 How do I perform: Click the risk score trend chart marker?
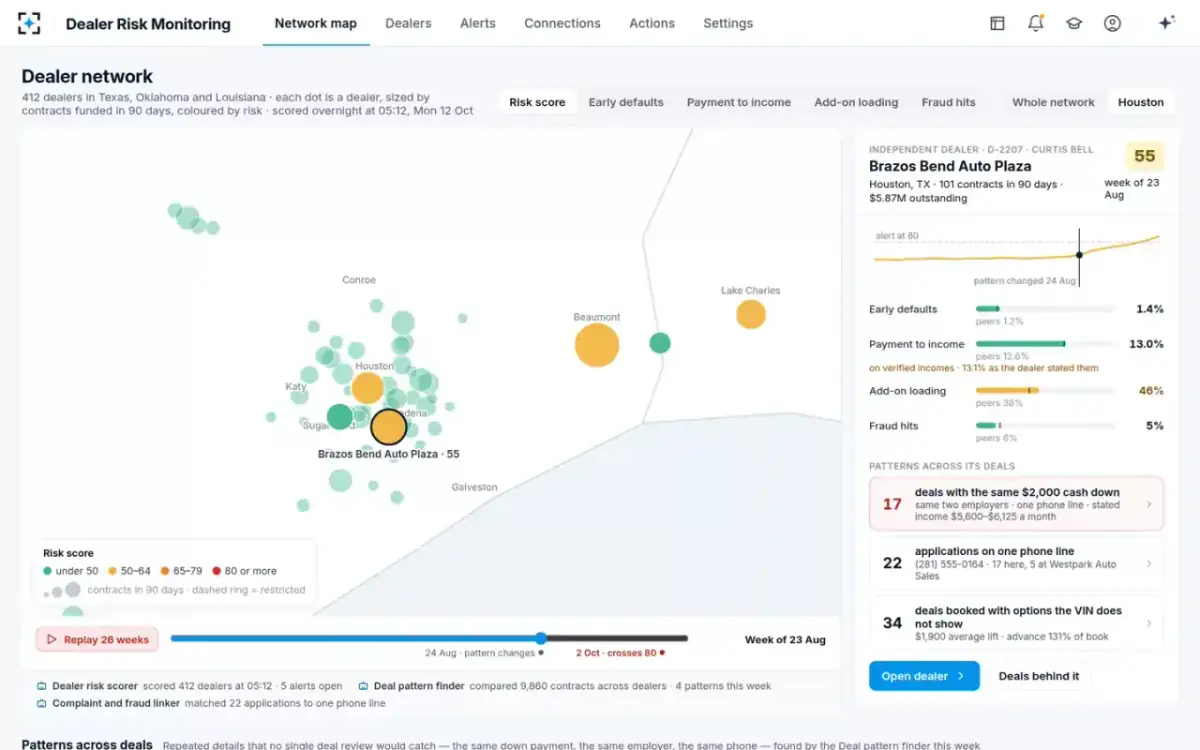pos(1079,255)
